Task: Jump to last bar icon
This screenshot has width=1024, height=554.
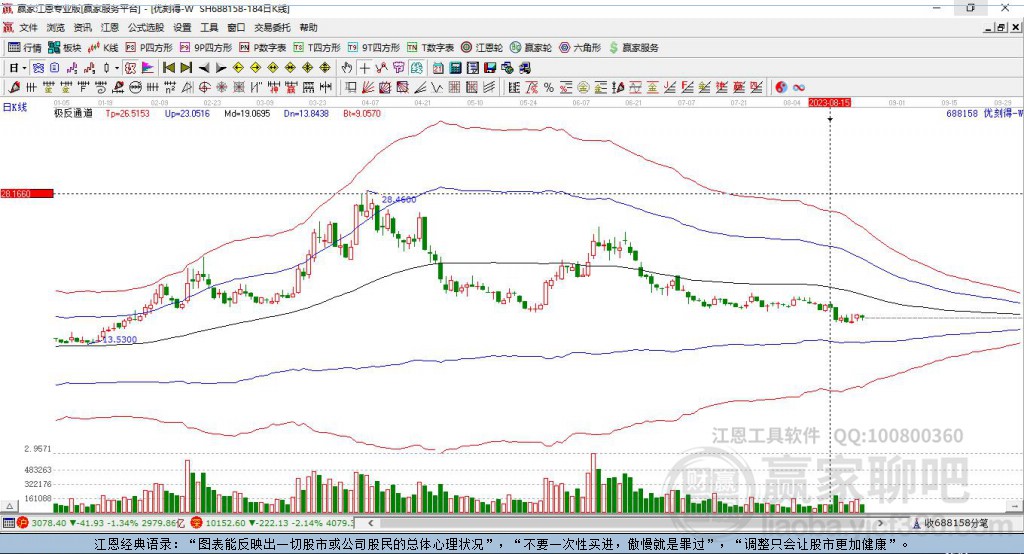Action: coord(186,68)
